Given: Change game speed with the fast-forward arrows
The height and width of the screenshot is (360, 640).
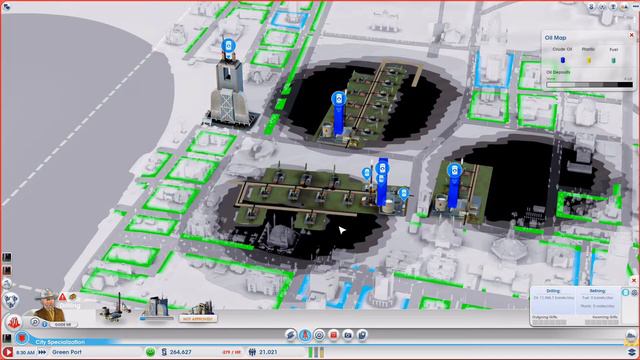Looking at the screenshot, I should click(42, 352).
